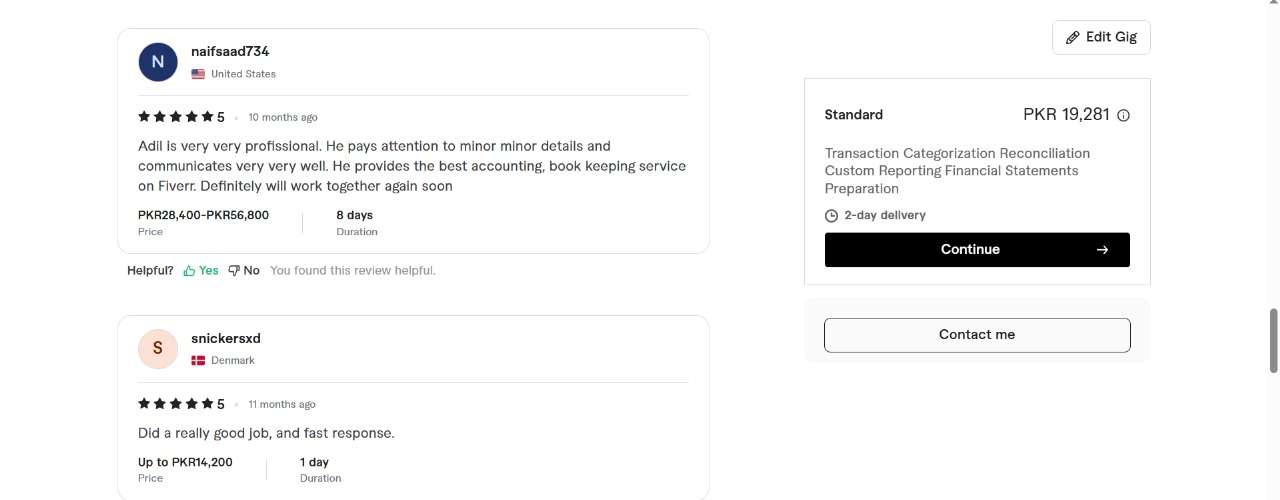Click naifsaad734's round N avatar
This screenshot has width=1280, height=500.
158,62
